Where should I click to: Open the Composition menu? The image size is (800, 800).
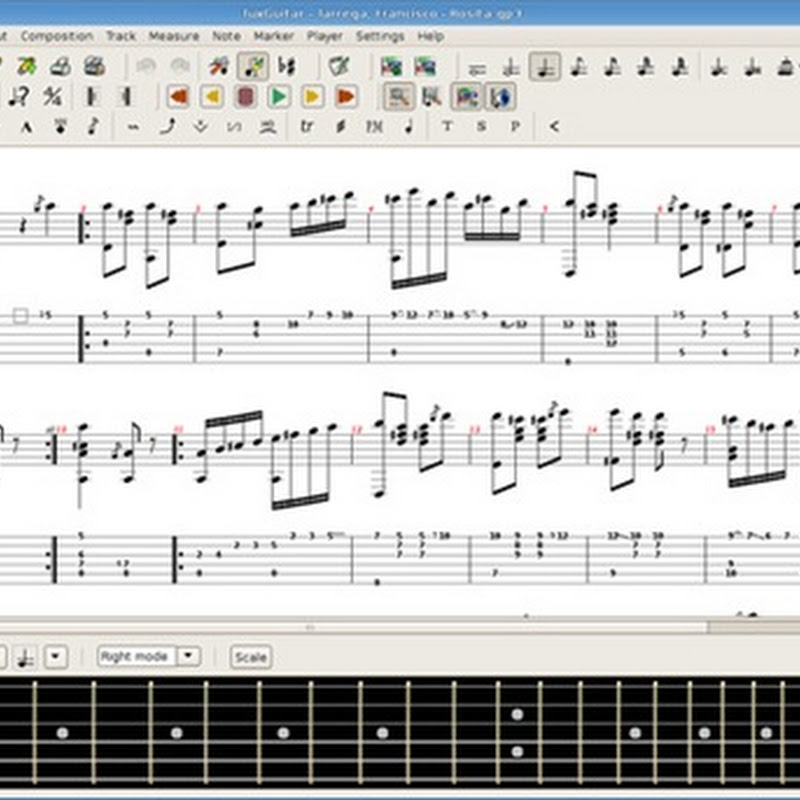pos(57,36)
